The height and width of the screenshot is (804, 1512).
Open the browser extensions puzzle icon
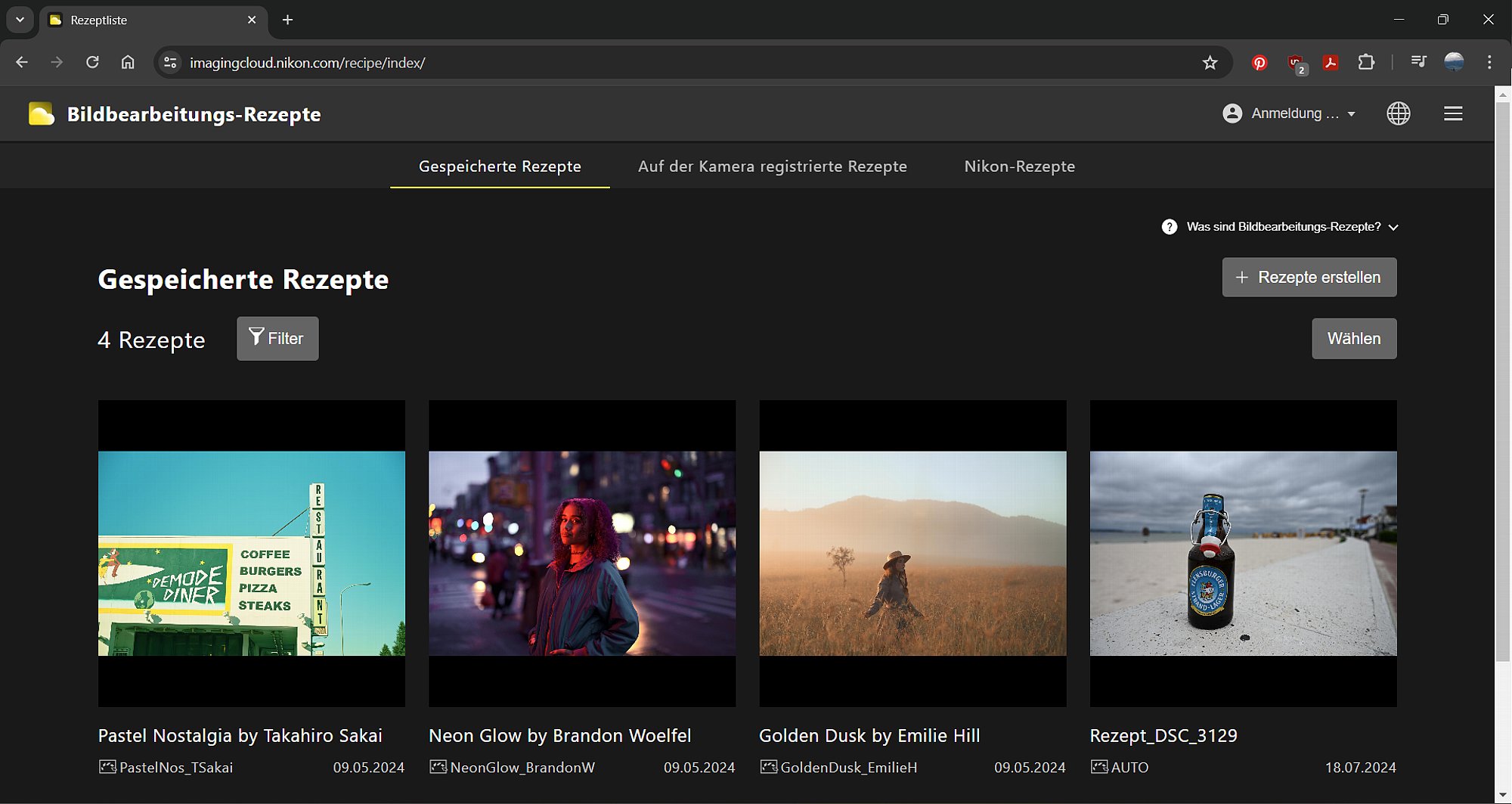1366,63
